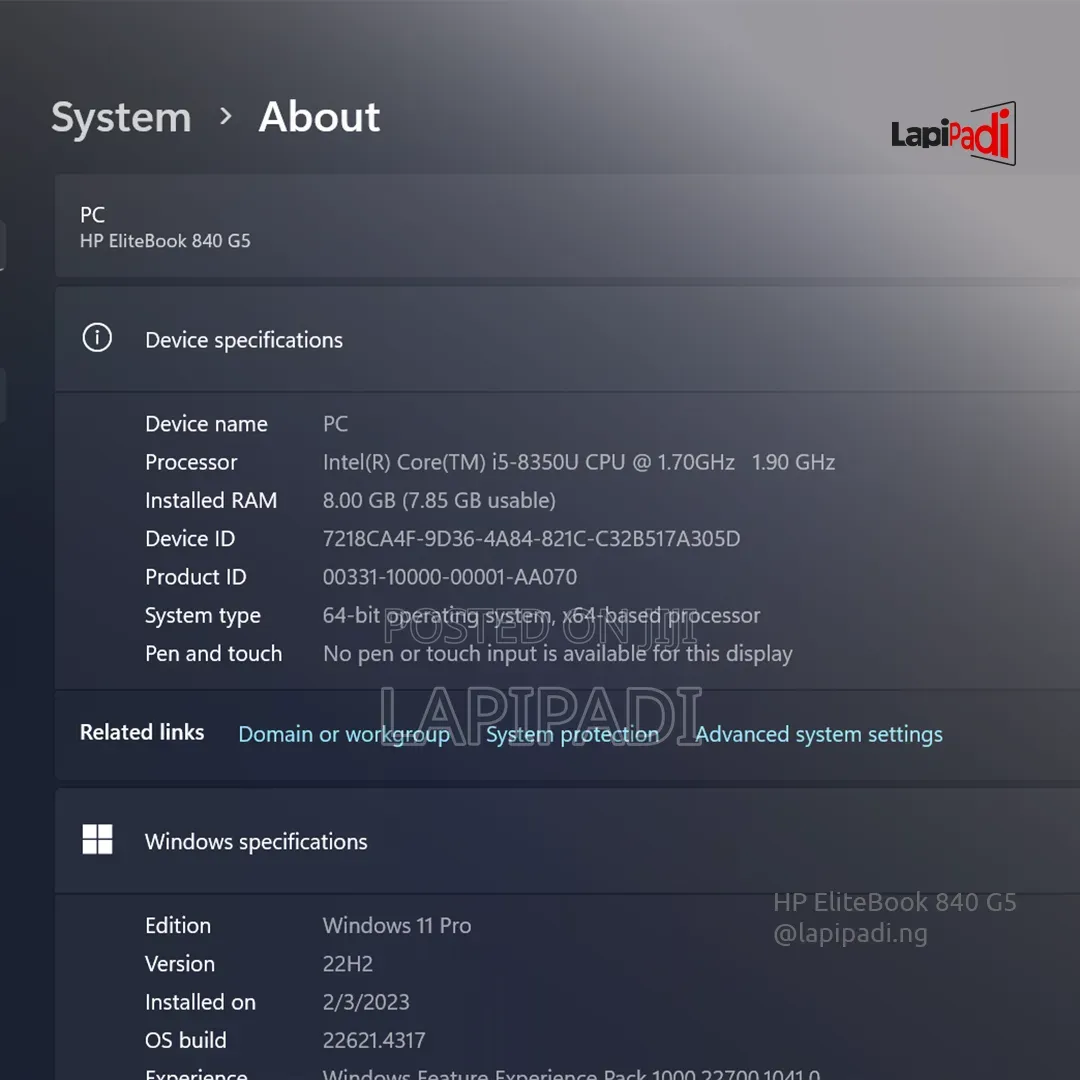Collapse the Windows specifications section header
The width and height of the screenshot is (1080, 1080).
(x=567, y=840)
